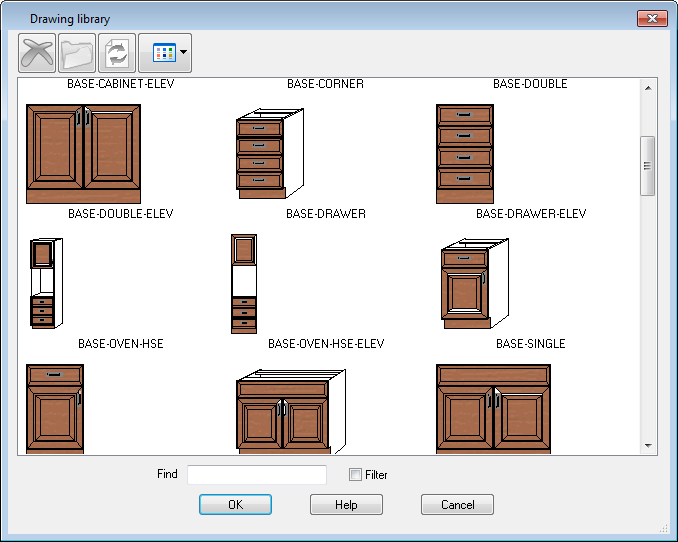
Task: Close the Drawing library window
Action: (652, 19)
